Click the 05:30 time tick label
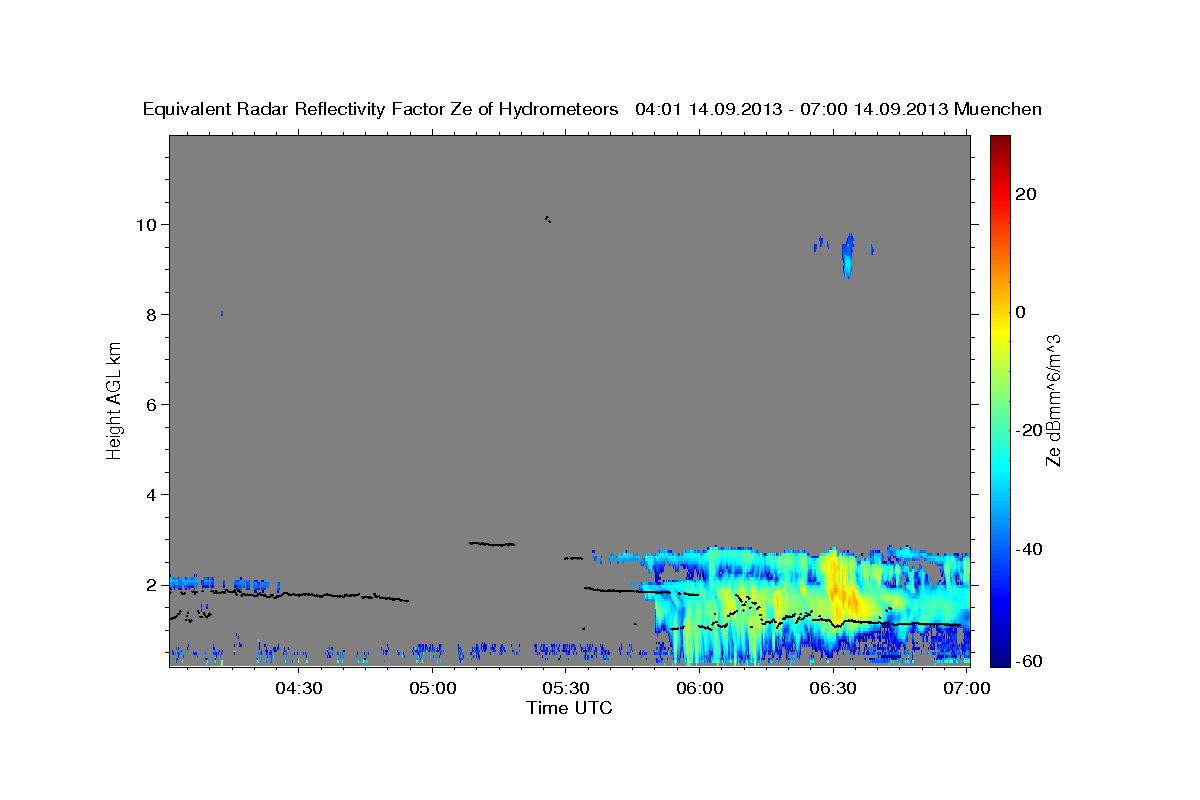Screen dimensions: 1200x800 [566, 688]
